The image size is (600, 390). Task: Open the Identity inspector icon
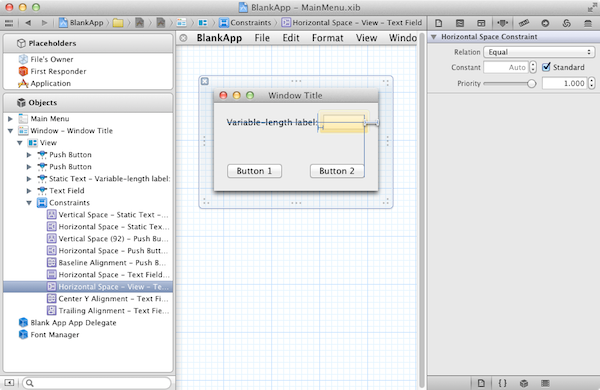[481, 23]
